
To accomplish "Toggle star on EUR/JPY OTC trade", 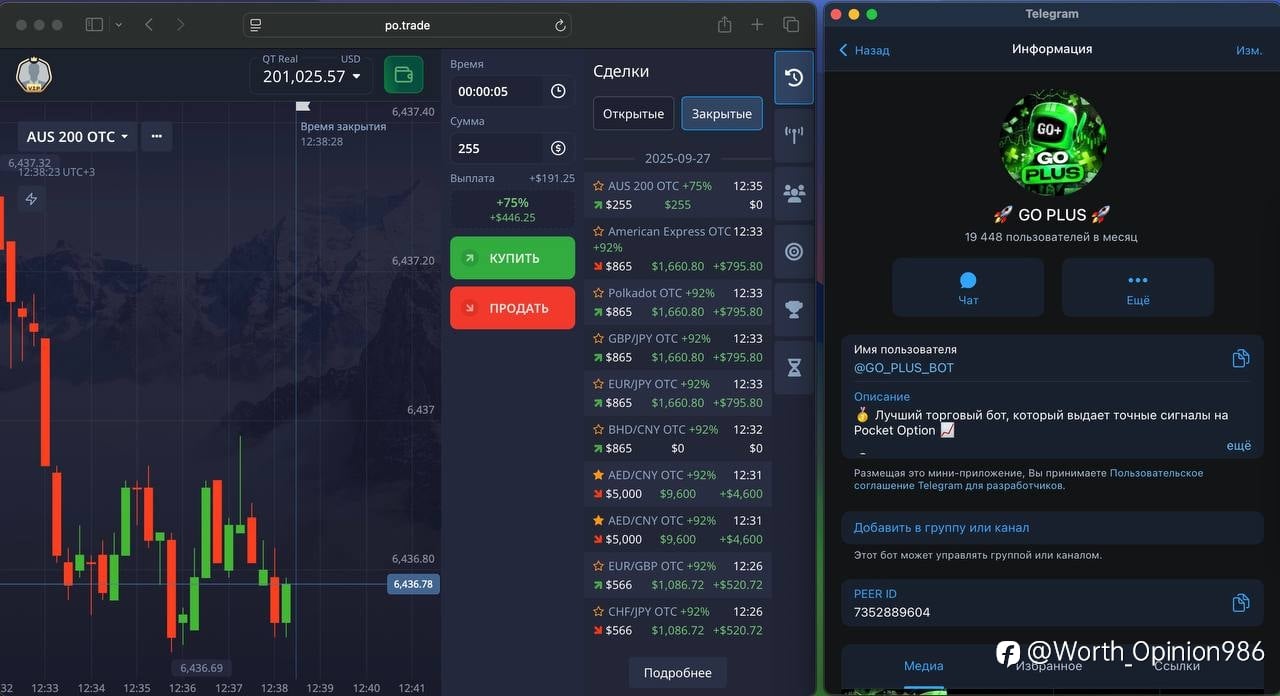I will pyautogui.click(x=598, y=384).
